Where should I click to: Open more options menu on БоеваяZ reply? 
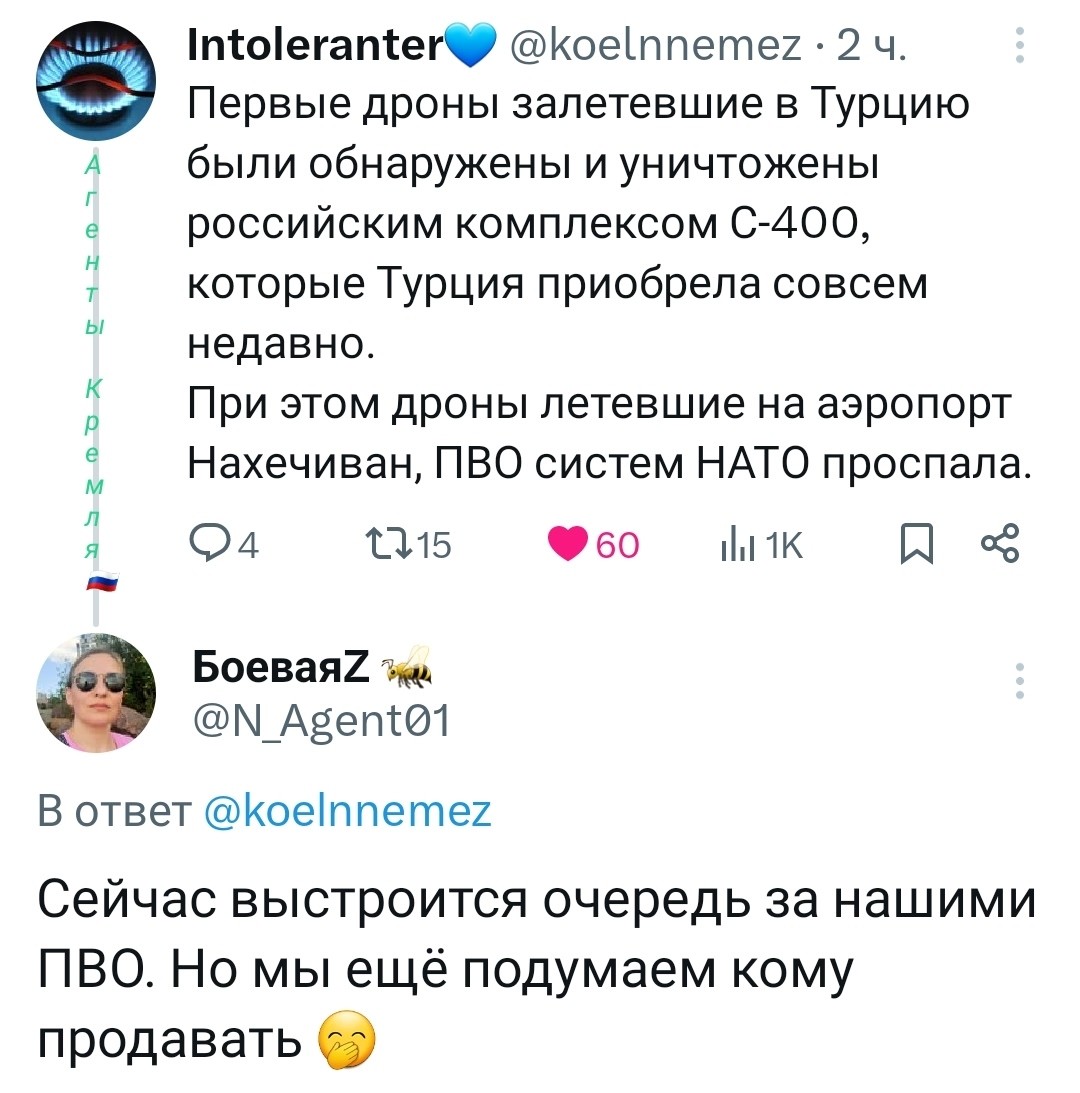coord(1019,680)
